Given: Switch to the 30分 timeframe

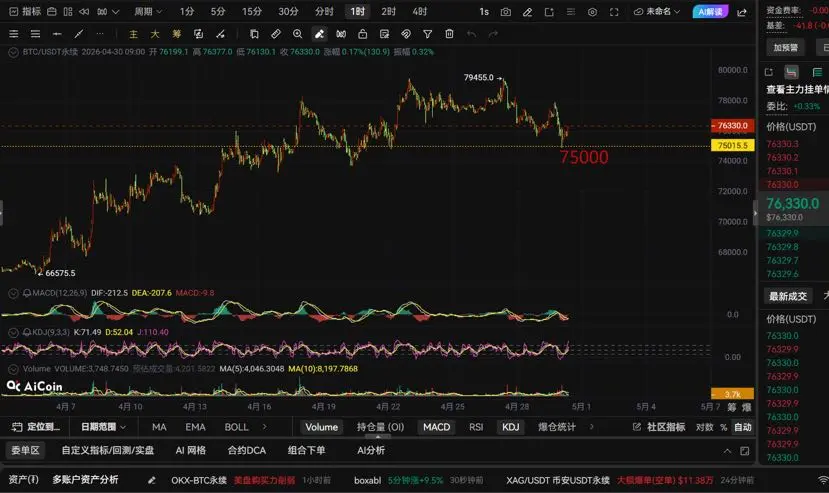Looking at the screenshot, I should tap(288, 11).
